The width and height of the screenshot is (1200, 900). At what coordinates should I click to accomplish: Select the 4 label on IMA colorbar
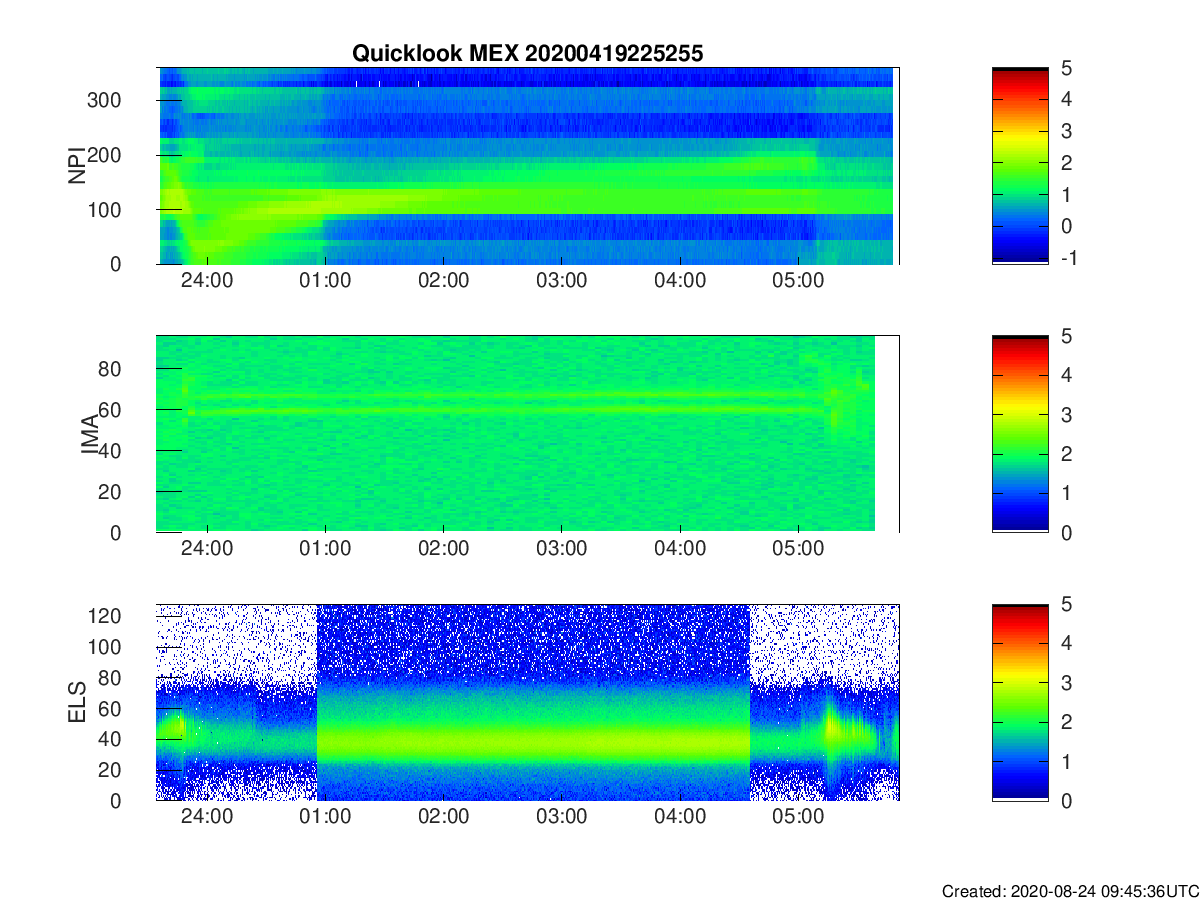(1068, 375)
